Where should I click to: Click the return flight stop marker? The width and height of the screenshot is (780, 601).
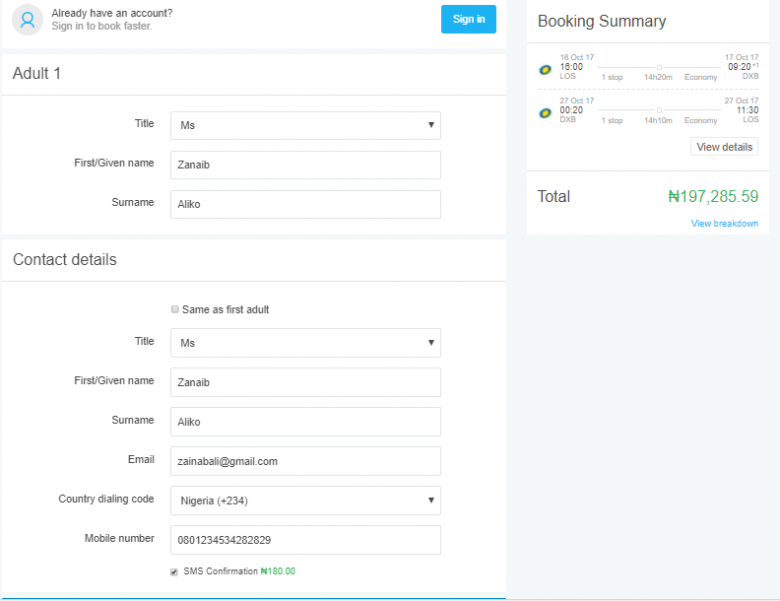point(659,110)
